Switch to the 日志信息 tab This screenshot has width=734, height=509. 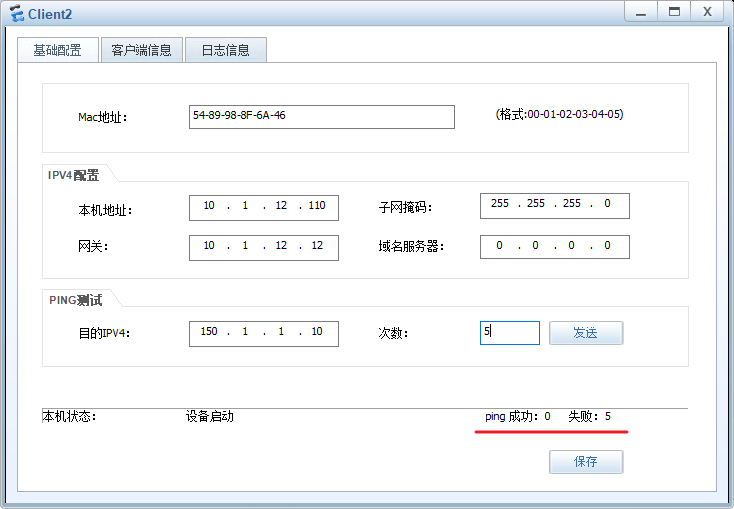pyautogui.click(x=226, y=50)
